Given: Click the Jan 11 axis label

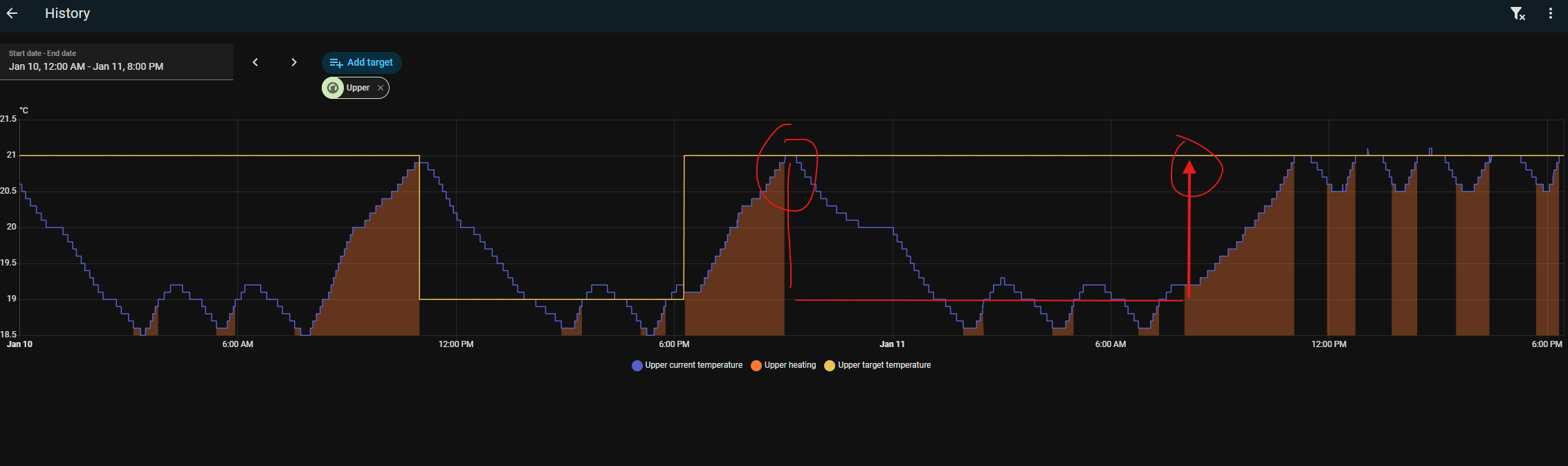Looking at the screenshot, I should coord(892,344).
